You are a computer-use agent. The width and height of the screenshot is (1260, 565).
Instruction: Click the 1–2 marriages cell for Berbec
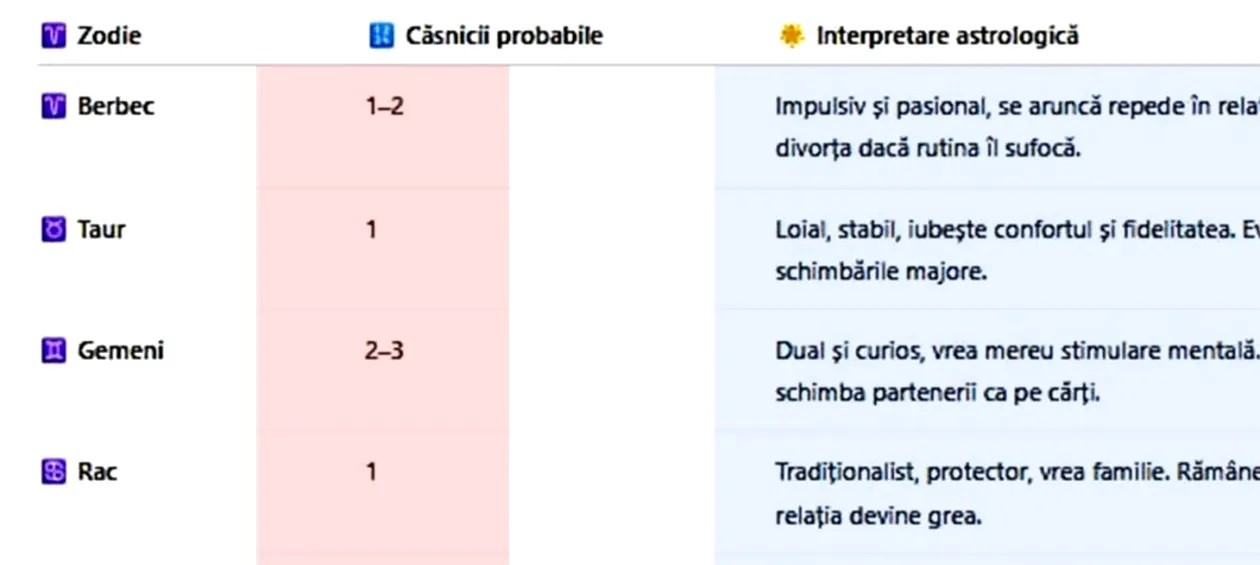coord(384,106)
